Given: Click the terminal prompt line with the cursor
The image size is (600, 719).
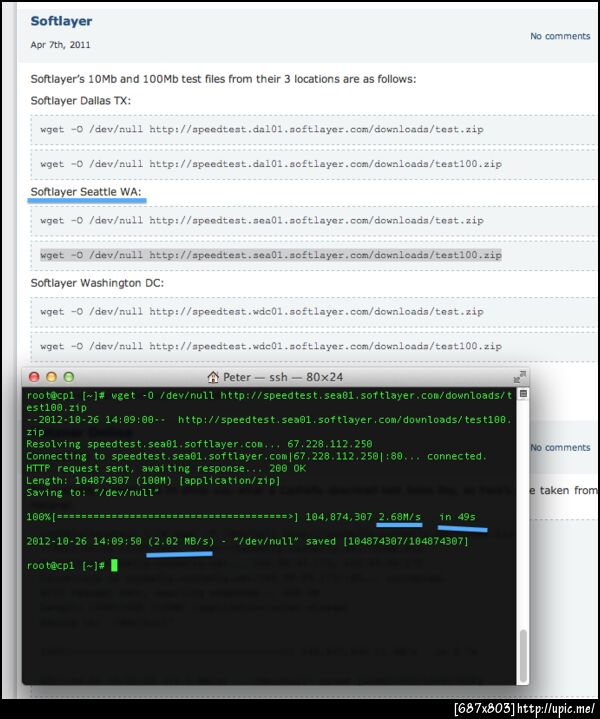Looking at the screenshot, I should pos(72,565).
